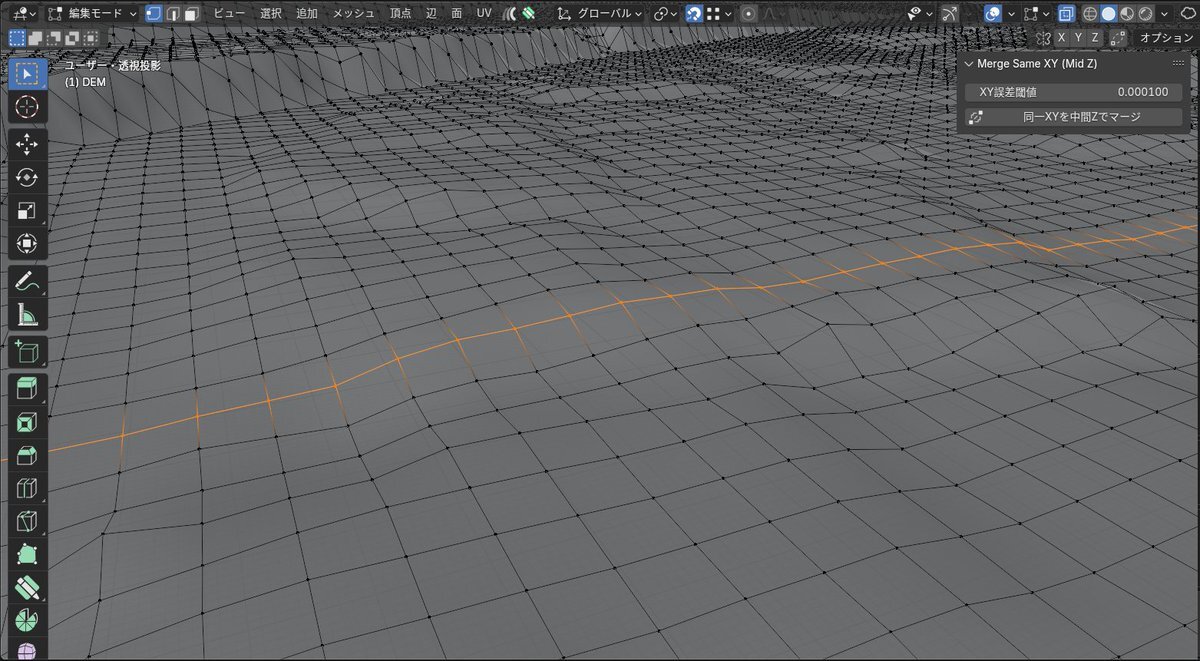Open the 面 menu
The image size is (1200, 661).
(x=456, y=14)
